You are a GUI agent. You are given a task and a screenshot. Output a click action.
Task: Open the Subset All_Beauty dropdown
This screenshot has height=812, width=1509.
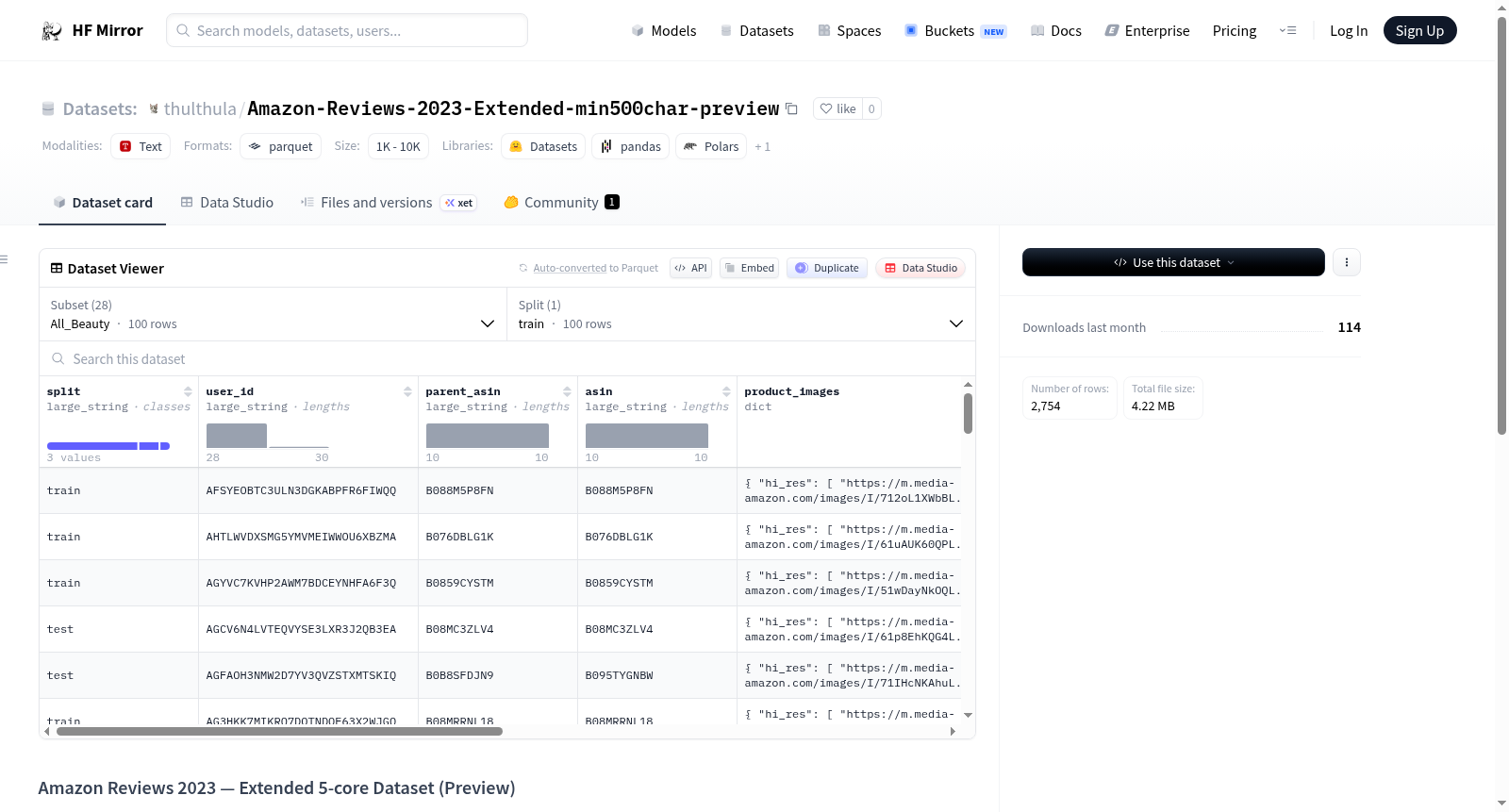pos(273,314)
